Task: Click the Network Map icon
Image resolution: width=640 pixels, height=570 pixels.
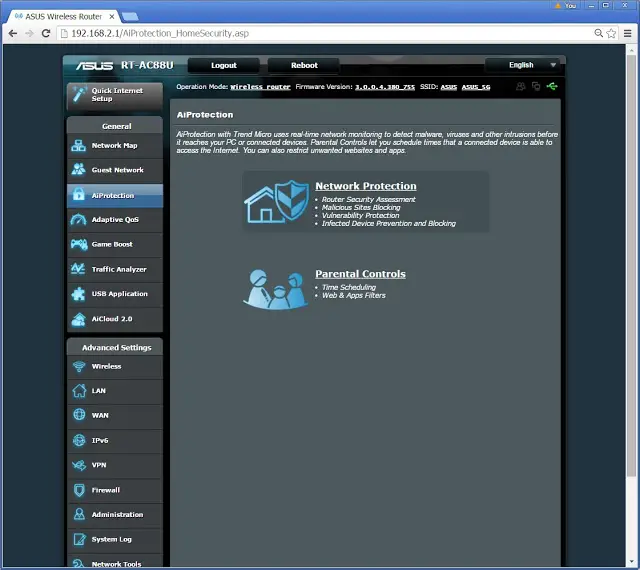Action: coord(78,145)
